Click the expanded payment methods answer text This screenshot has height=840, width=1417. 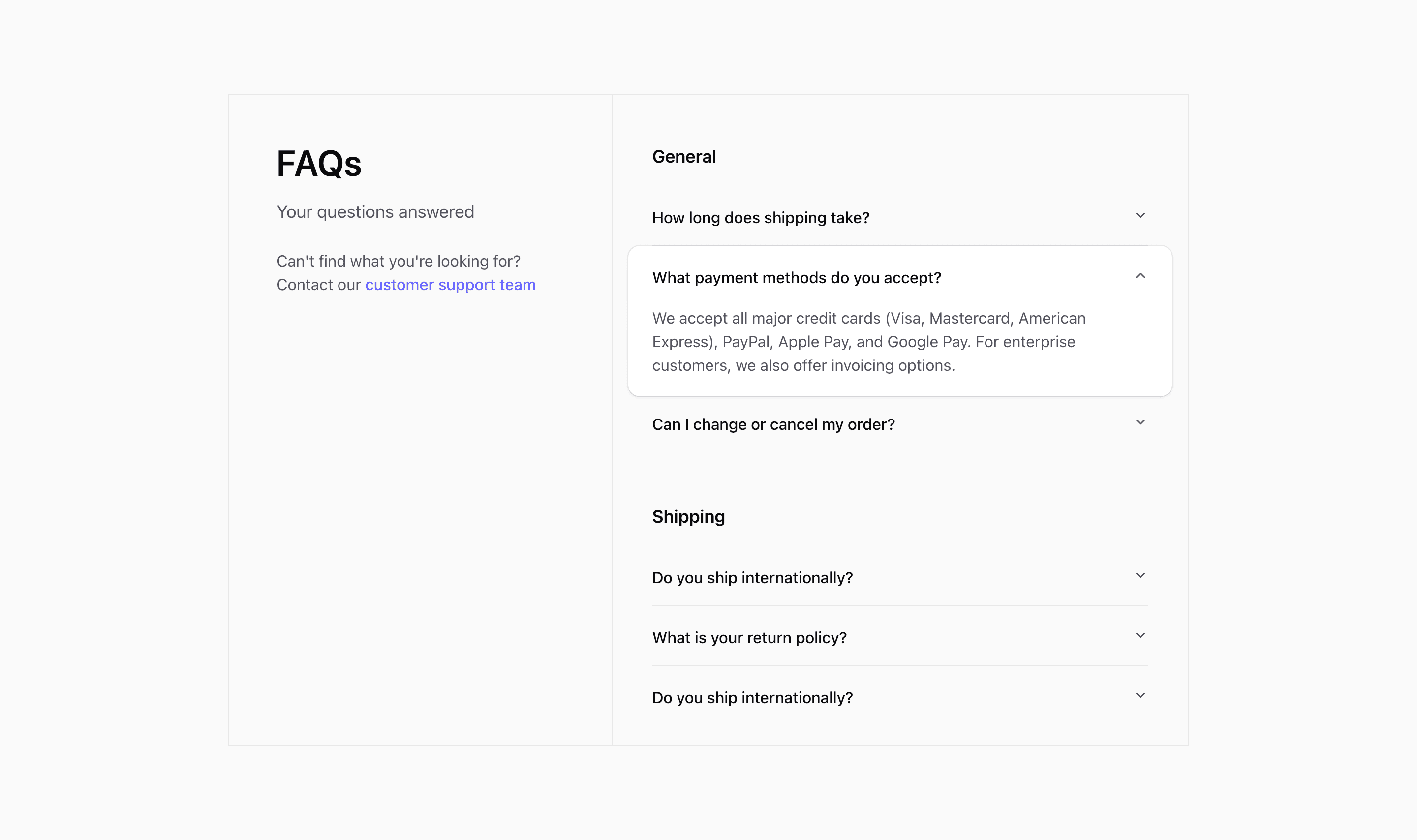tap(868, 341)
